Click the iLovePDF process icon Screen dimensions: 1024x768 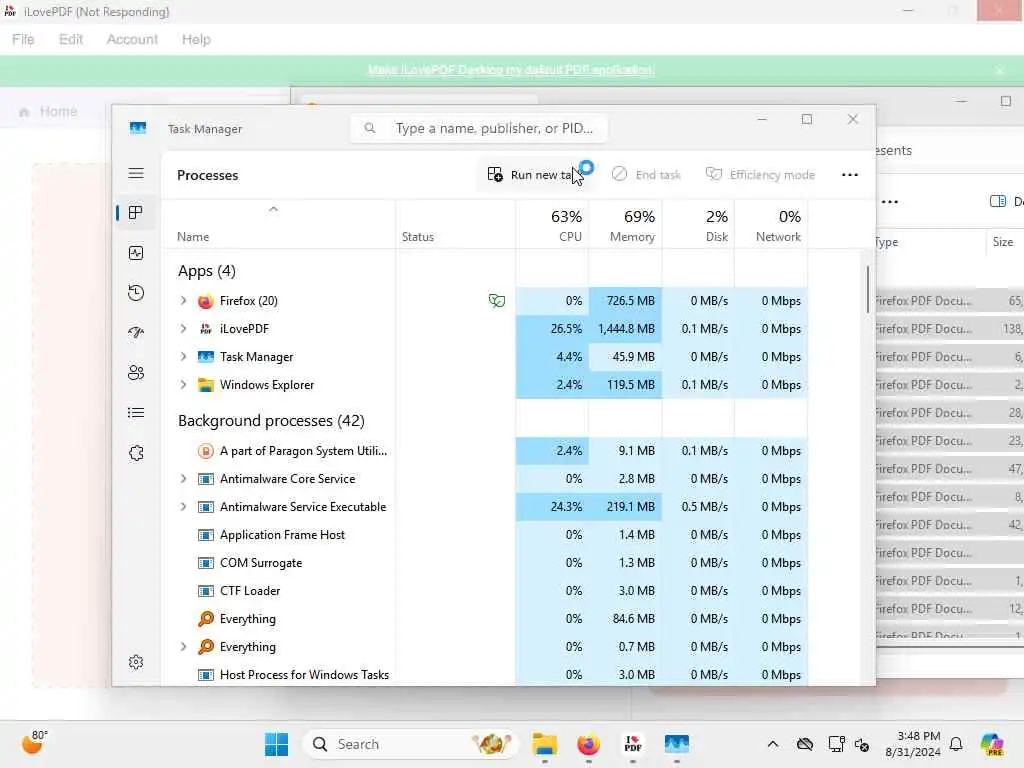click(206, 329)
